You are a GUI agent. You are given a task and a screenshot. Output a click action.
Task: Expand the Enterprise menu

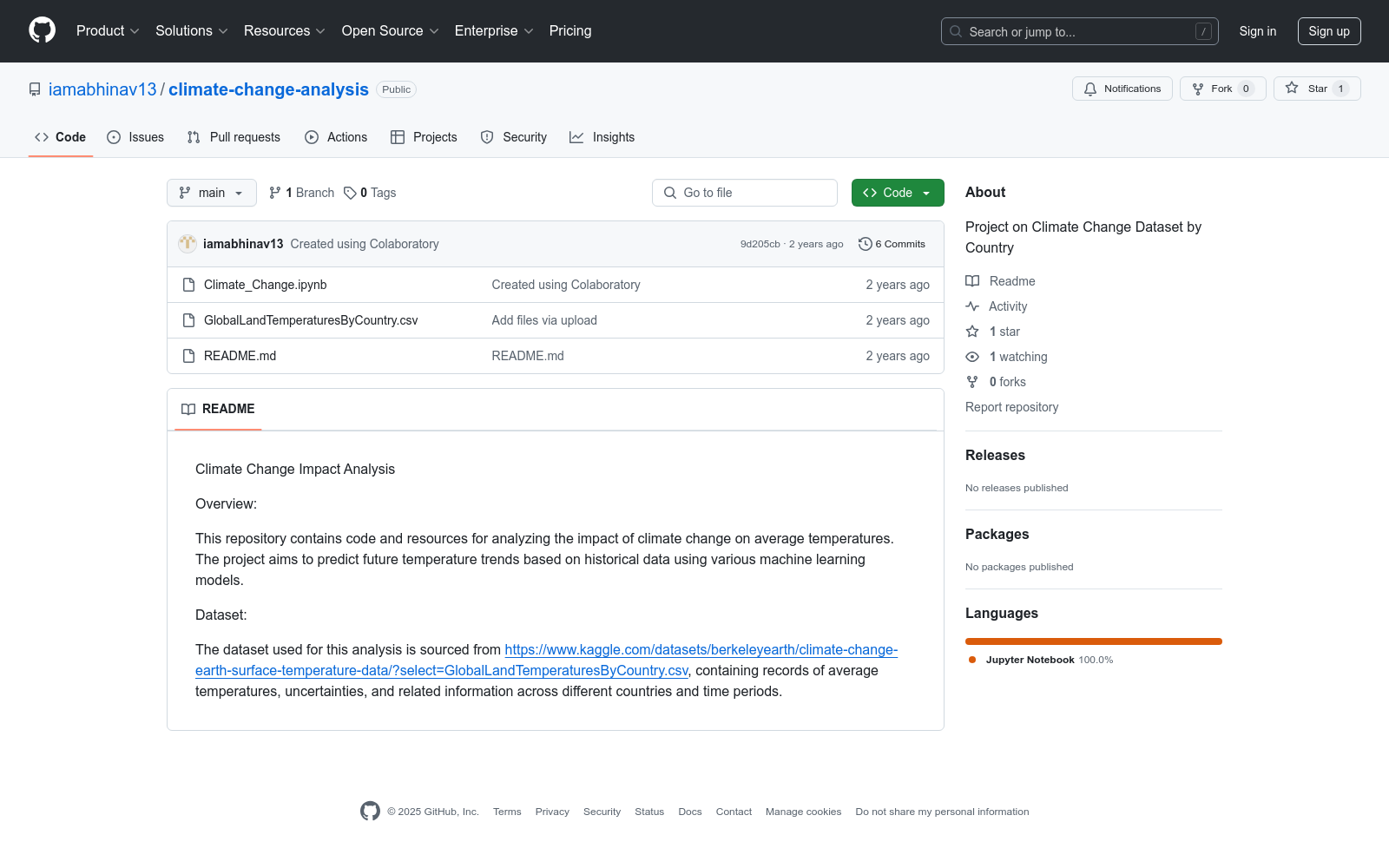coord(494,31)
